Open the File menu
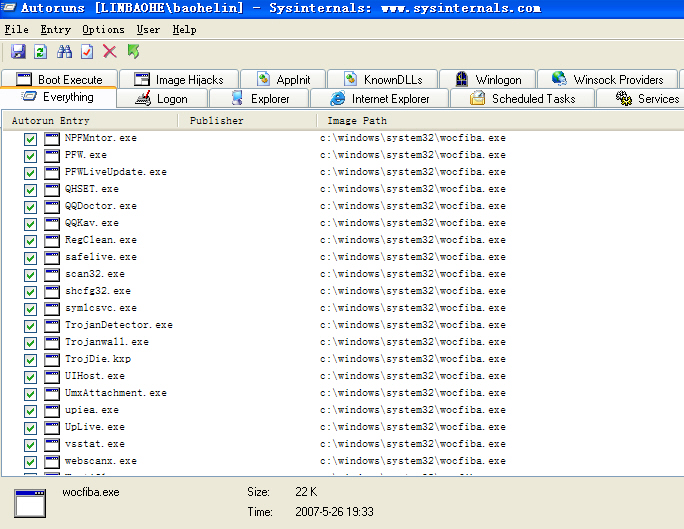This screenshot has height=529, width=684. (x=17, y=30)
